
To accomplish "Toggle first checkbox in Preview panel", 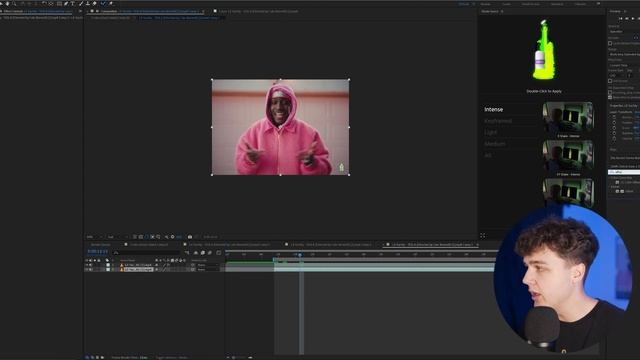I will [610, 43].
